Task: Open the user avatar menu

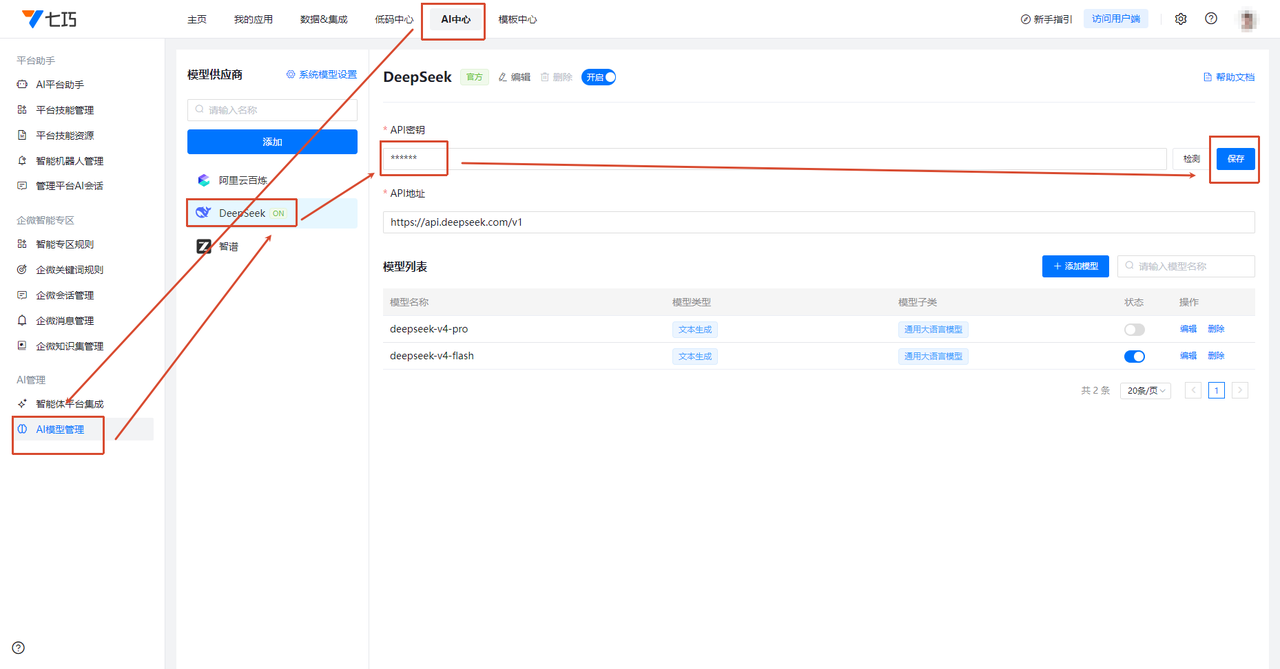Action: [x=1247, y=19]
